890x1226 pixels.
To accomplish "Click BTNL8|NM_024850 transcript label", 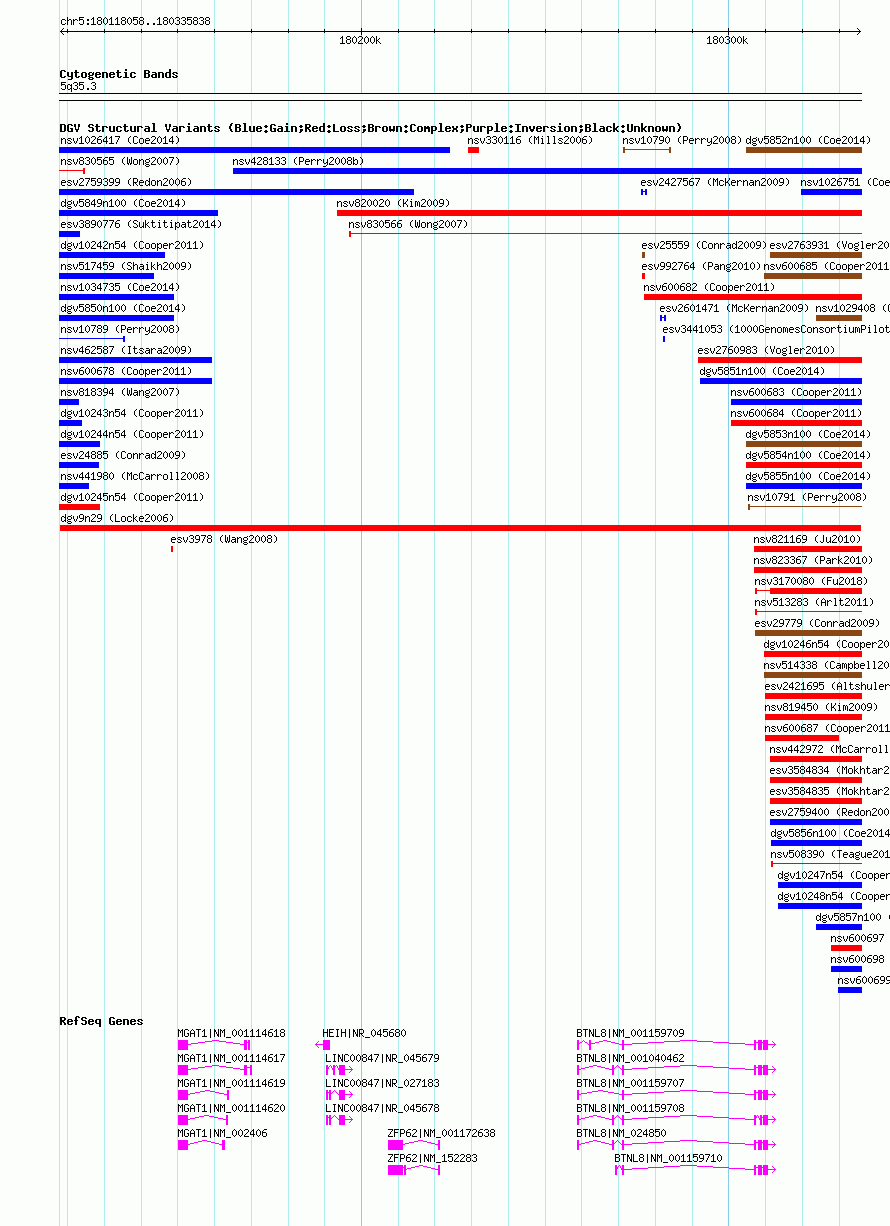I will click(621, 1134).
